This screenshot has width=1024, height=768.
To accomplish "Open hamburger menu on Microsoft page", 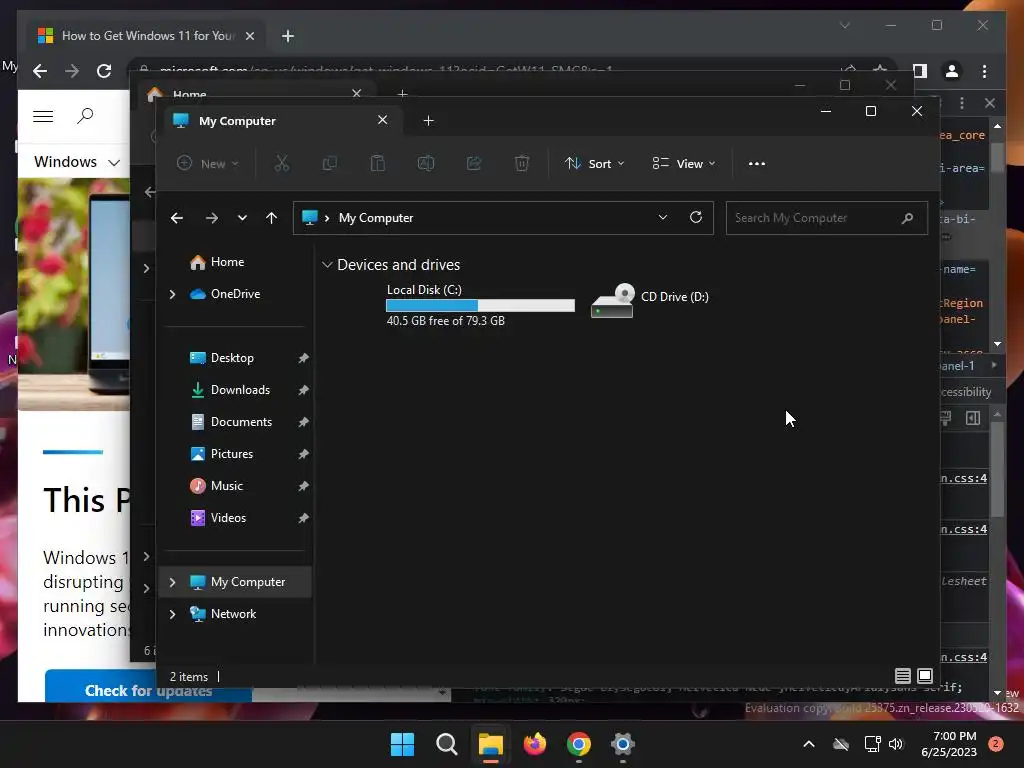I will [43, 116].
